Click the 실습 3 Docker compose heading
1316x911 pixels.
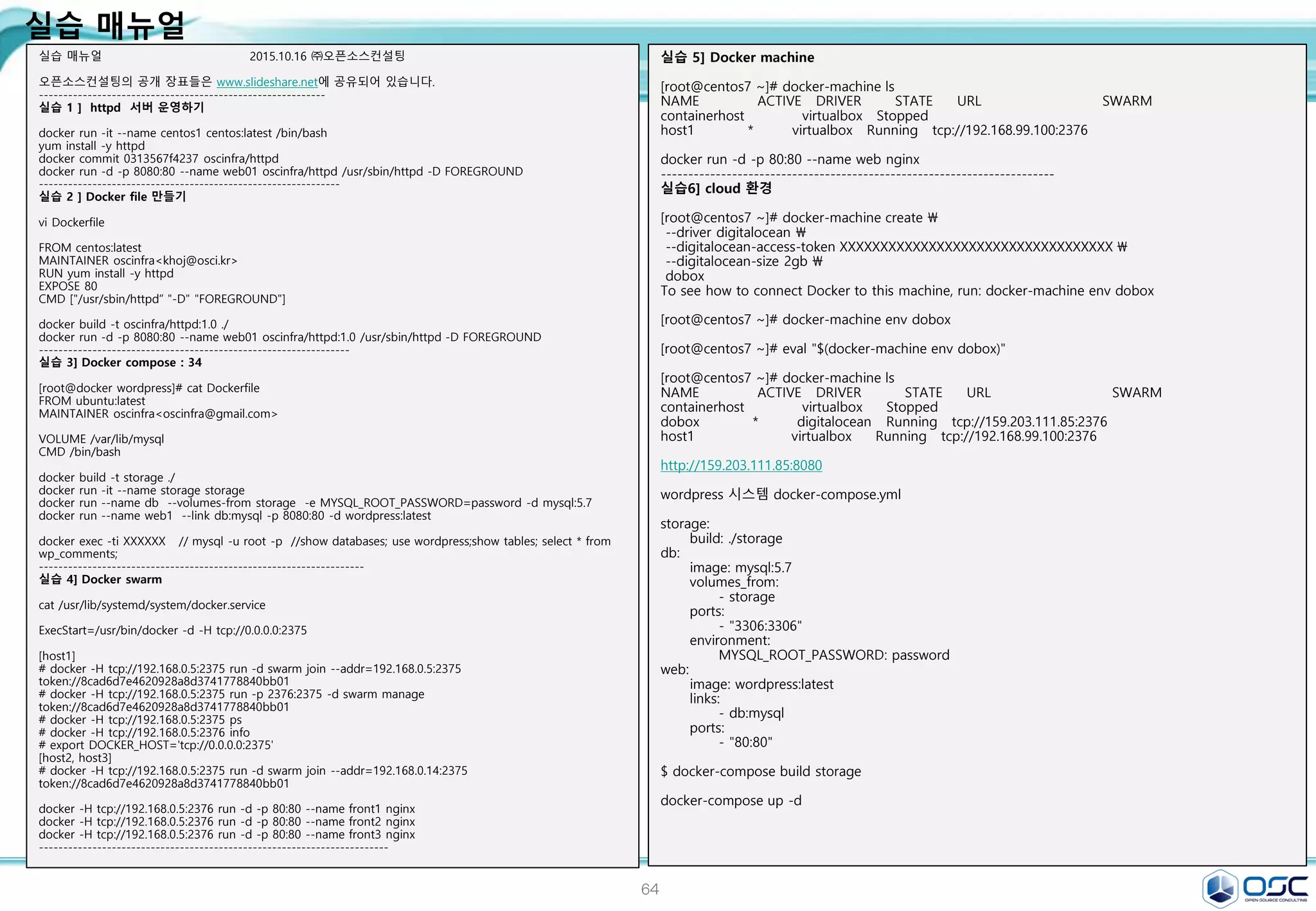[120, 362]
